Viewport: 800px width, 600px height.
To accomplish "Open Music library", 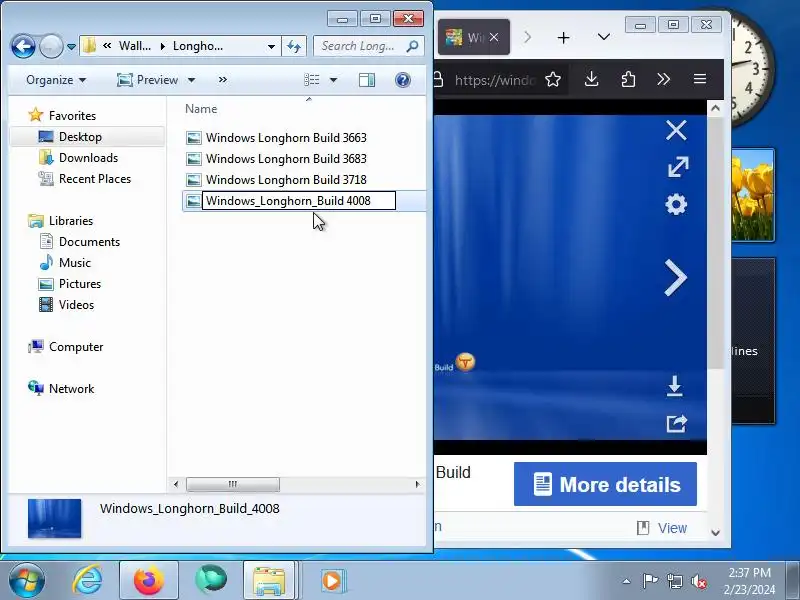I will pyautogui.click(x=74, y=263).
